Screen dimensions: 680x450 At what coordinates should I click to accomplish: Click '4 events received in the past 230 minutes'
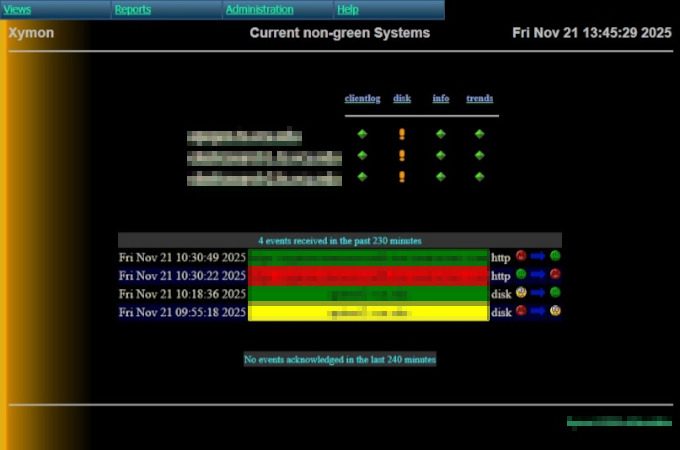tap(340, 241)
